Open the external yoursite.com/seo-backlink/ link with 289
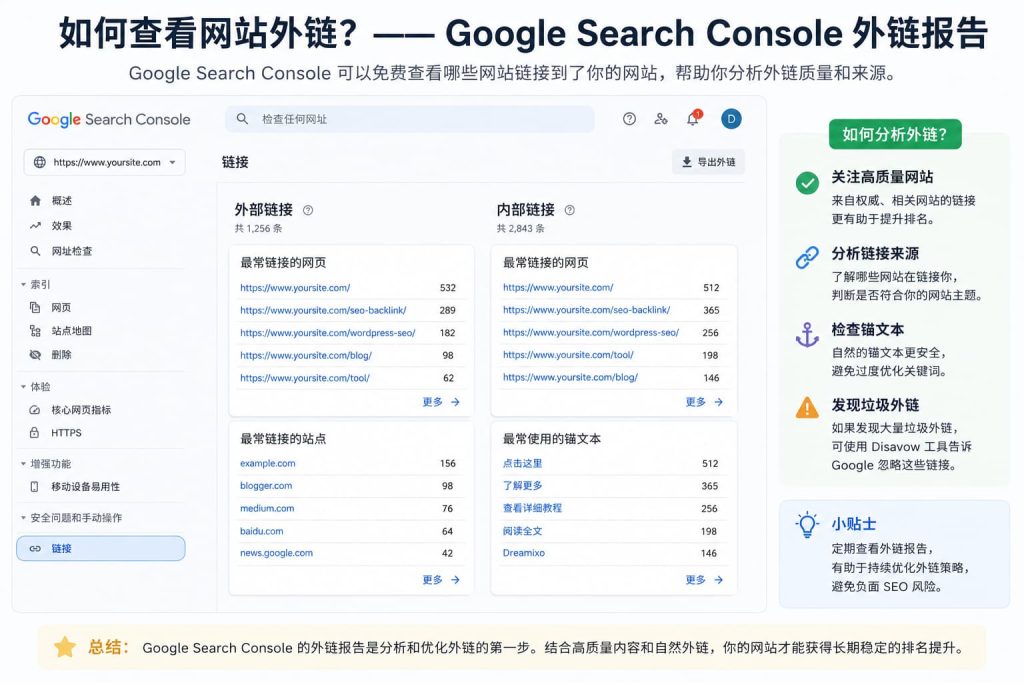Screen dimensions: 1024x683 (323, 310)
